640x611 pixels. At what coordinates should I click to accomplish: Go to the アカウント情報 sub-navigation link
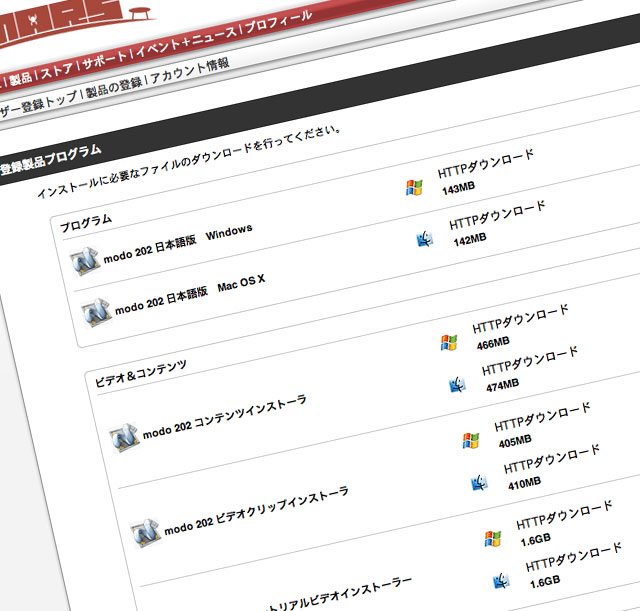click(190, 71)
